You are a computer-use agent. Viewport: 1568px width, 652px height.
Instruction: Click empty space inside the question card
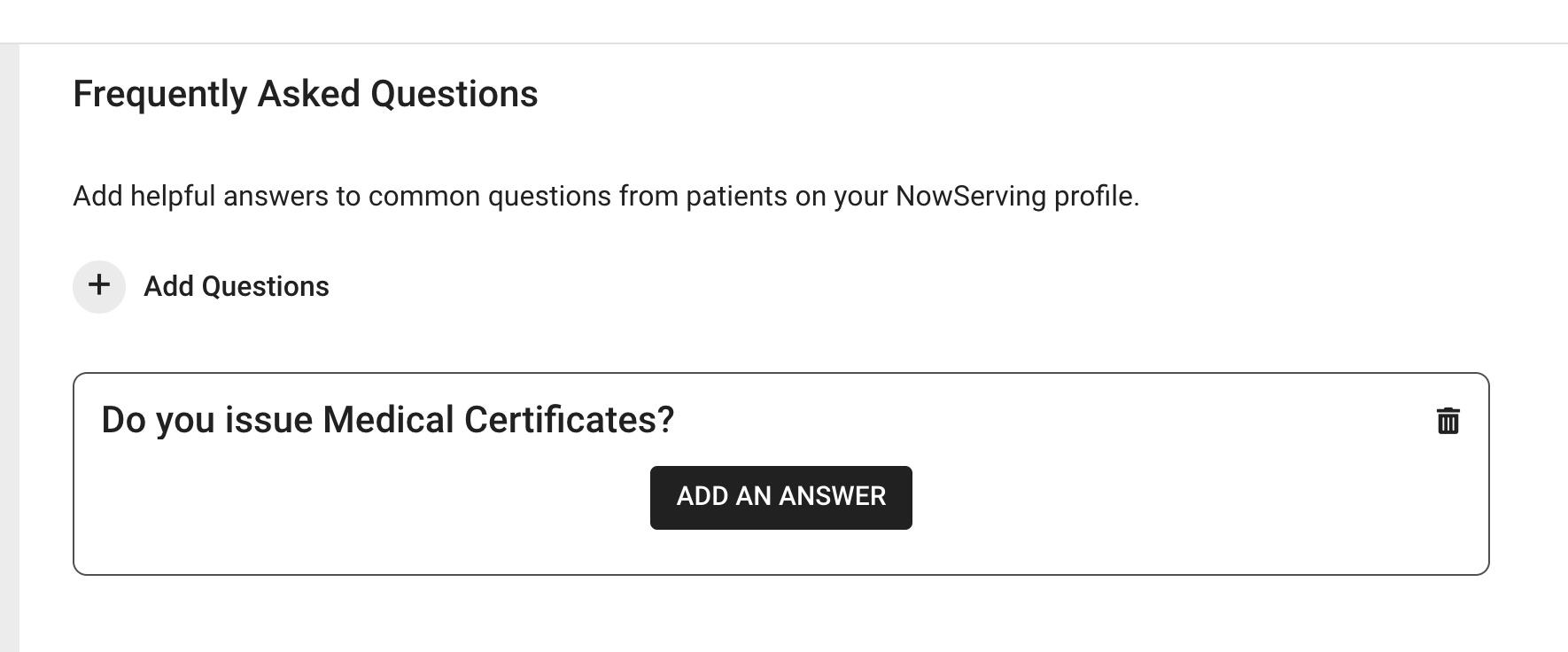[1152, 514]
